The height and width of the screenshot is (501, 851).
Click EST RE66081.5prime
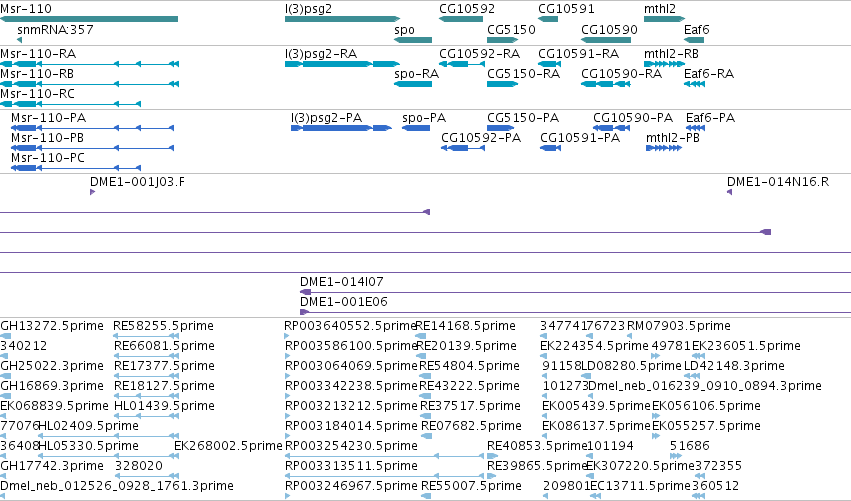coord(164,346)
